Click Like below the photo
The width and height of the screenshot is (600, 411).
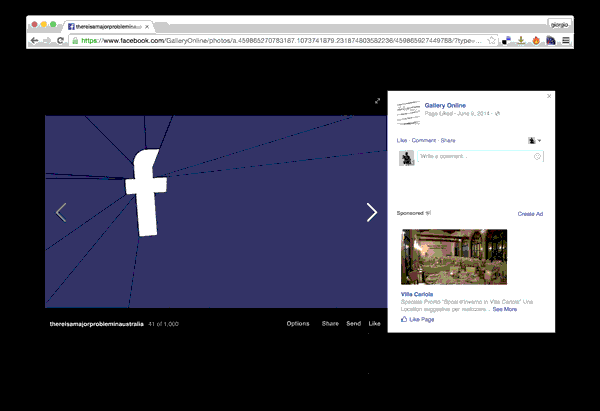click(374, 323)
